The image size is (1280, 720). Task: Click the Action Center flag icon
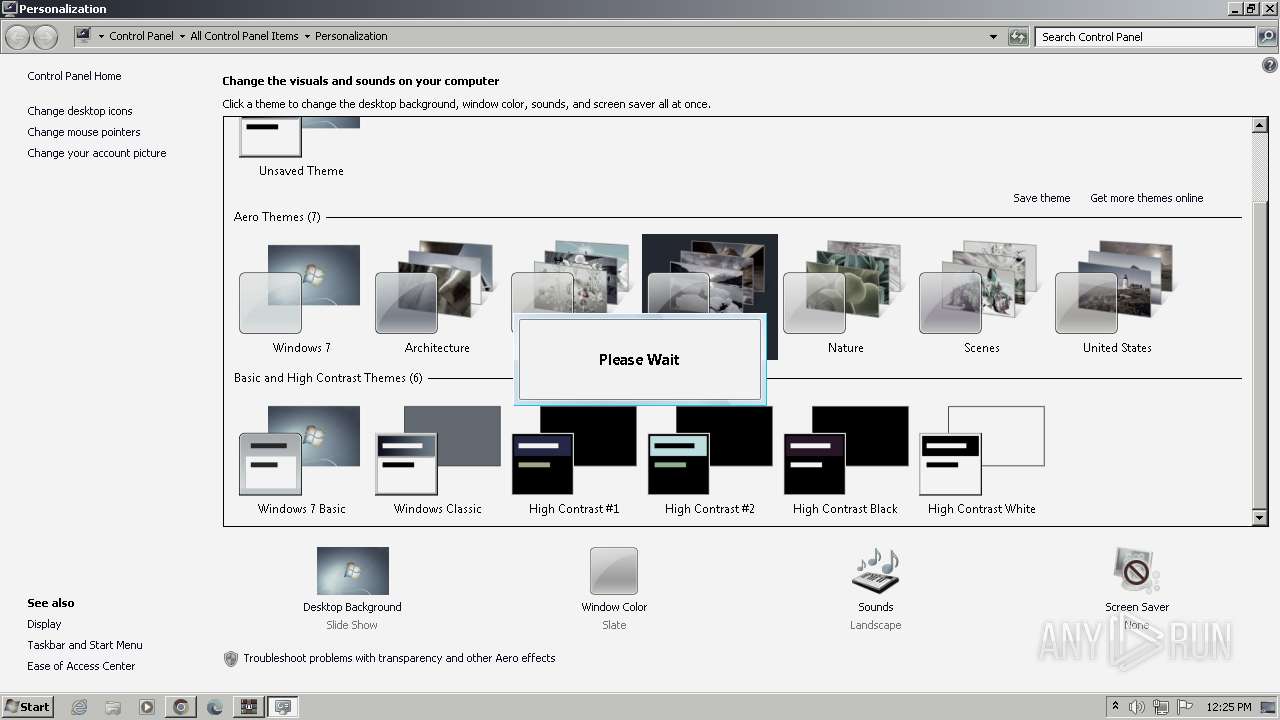pos(1185,707)
